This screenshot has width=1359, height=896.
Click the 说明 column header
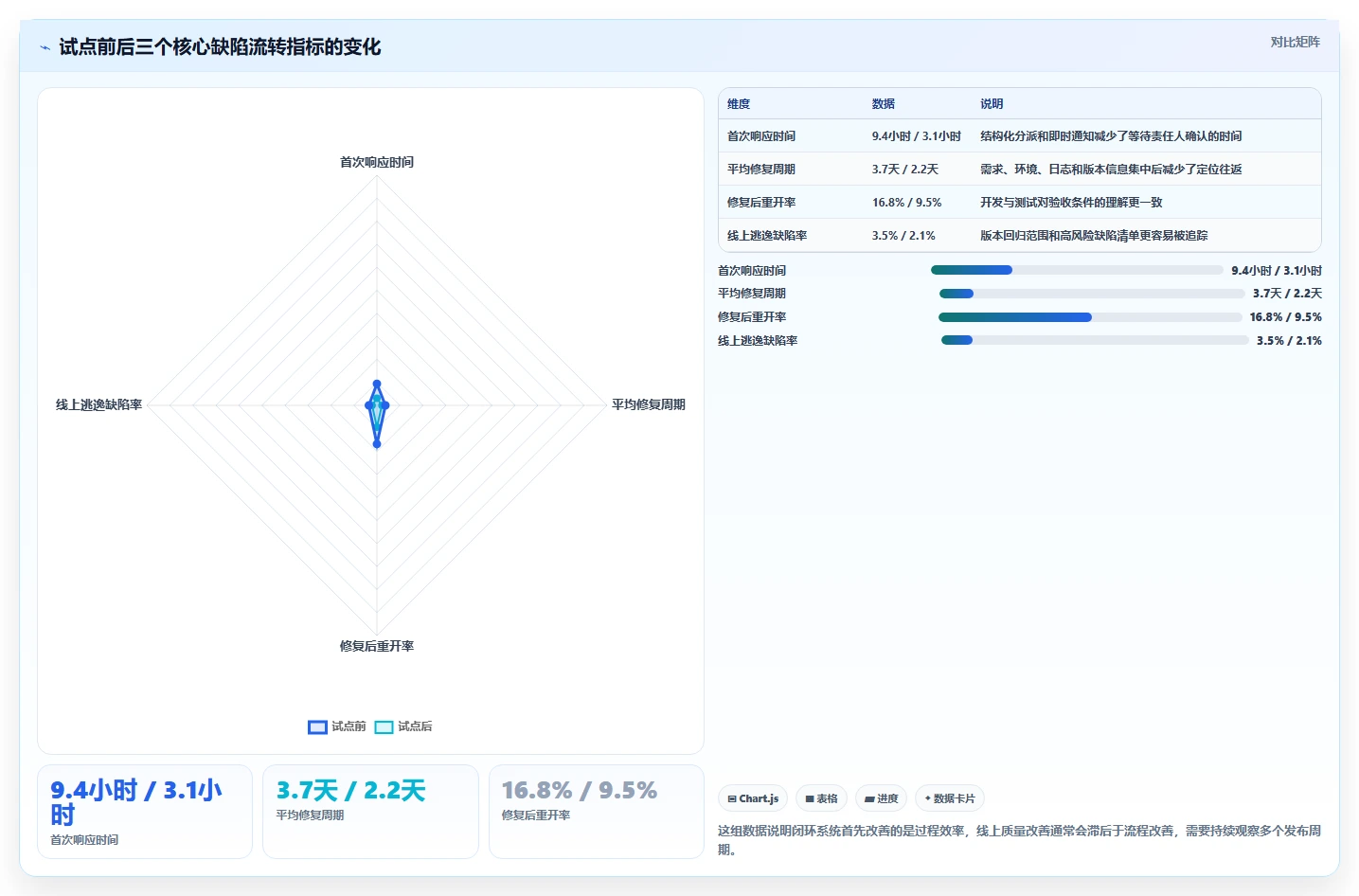[992, 104]
